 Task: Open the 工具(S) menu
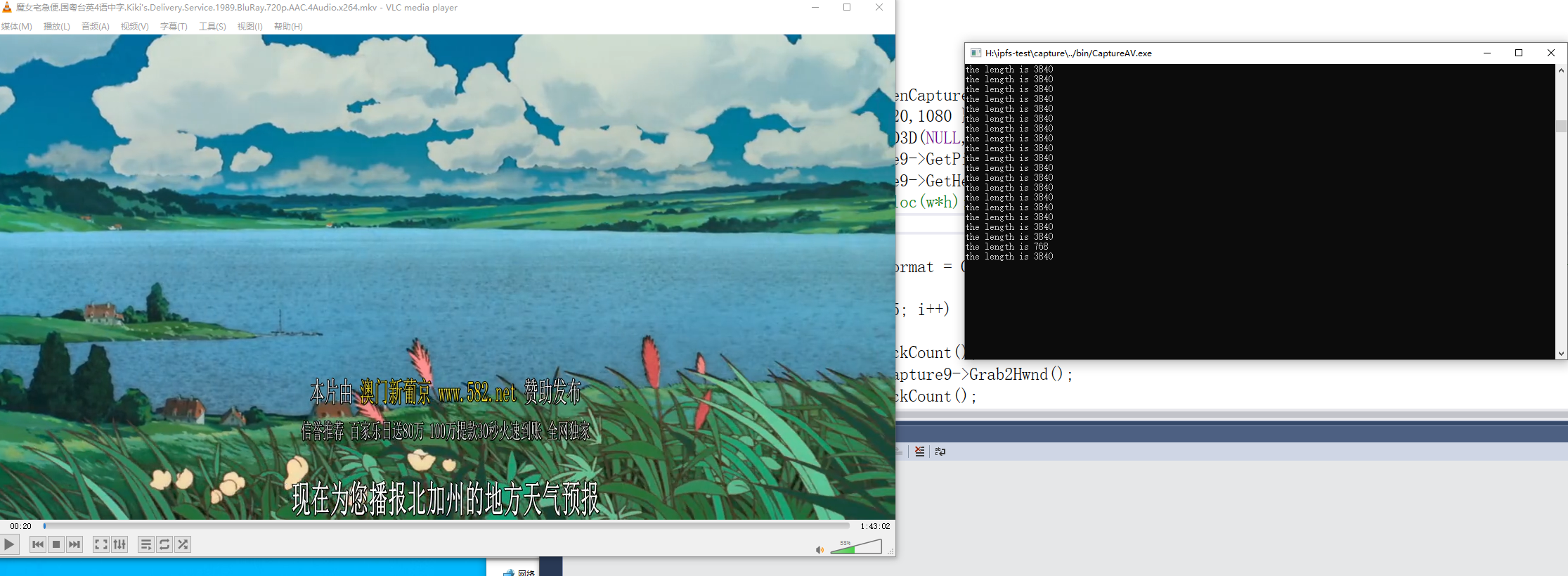pos(212,27)
